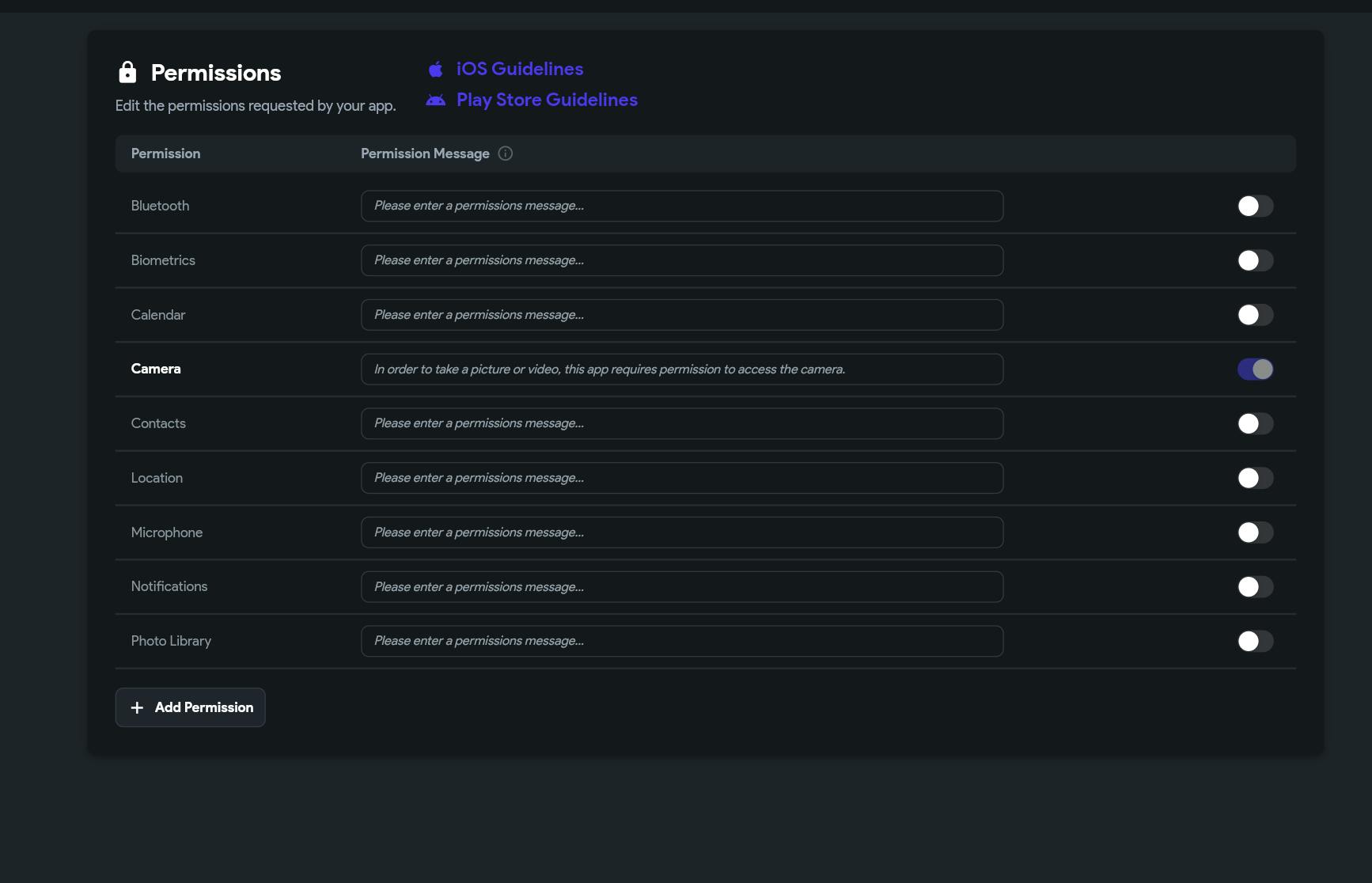Image resolution: width=1372 pixels, height=883 pixels.
Task: Toggle the Microphone permission switch
Action: pos(1255,532)
